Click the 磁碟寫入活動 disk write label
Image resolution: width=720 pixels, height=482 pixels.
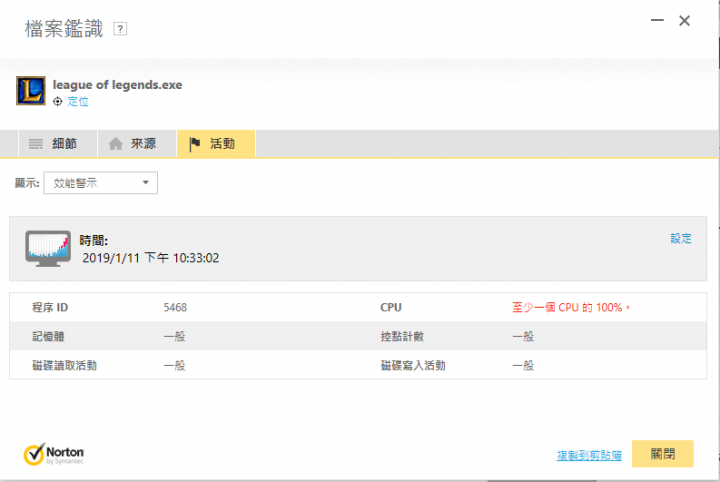coord(413,366)
